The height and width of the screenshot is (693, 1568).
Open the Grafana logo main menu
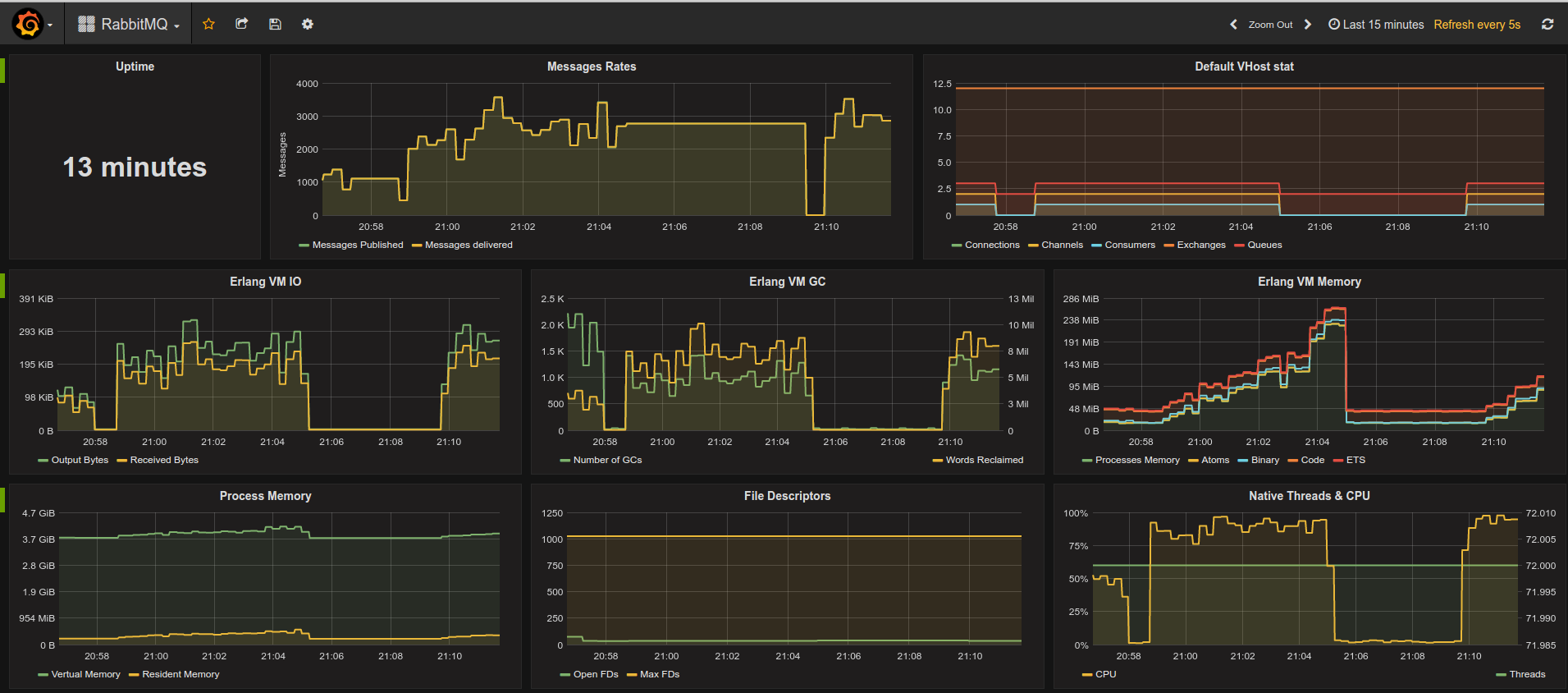pyautogui.click(x=32, y=25)
